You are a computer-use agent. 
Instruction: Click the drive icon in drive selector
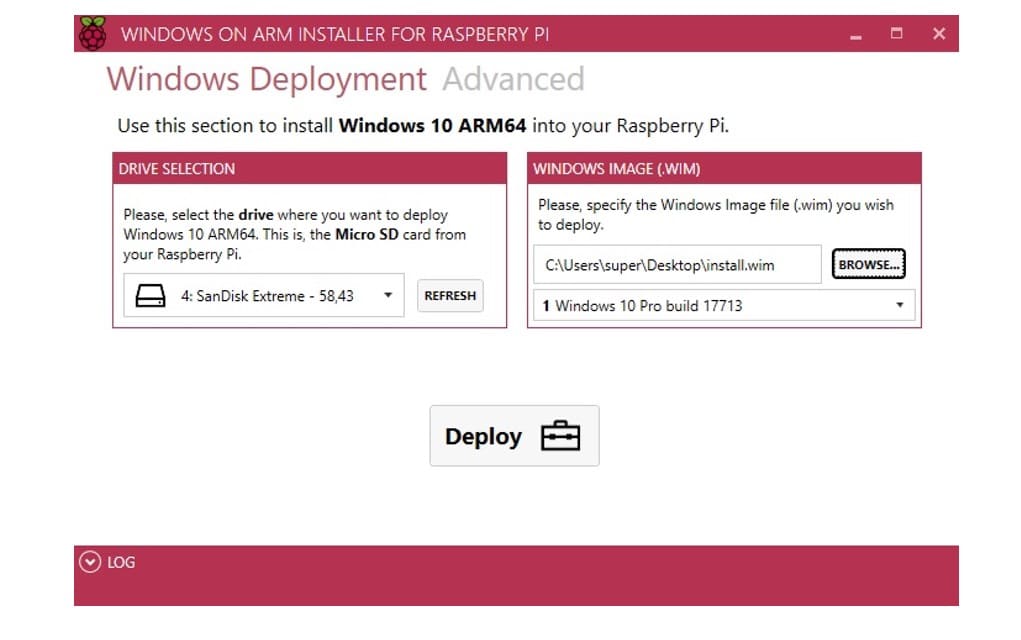[x=150, y=296]
